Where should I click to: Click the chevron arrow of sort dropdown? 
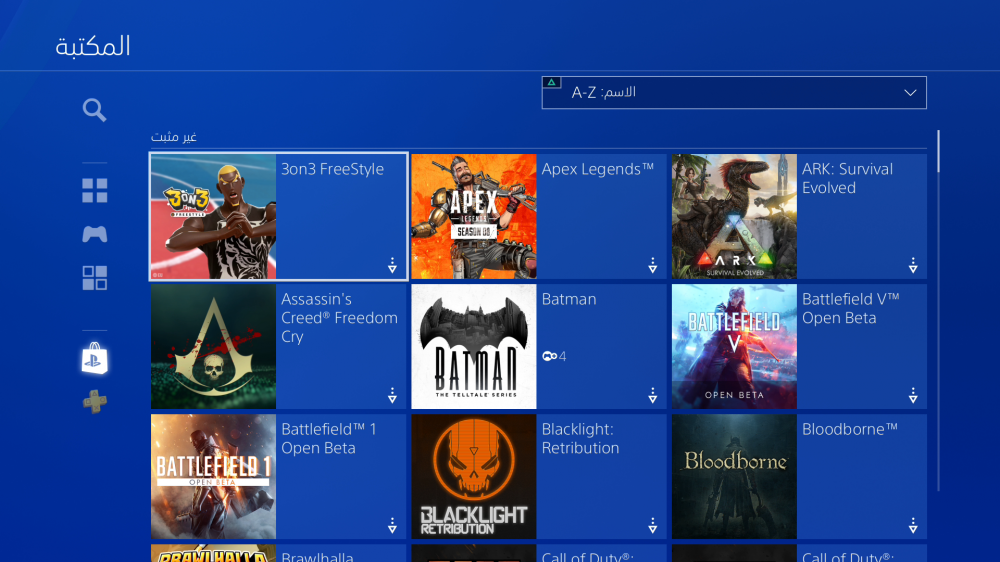[910, 93]
